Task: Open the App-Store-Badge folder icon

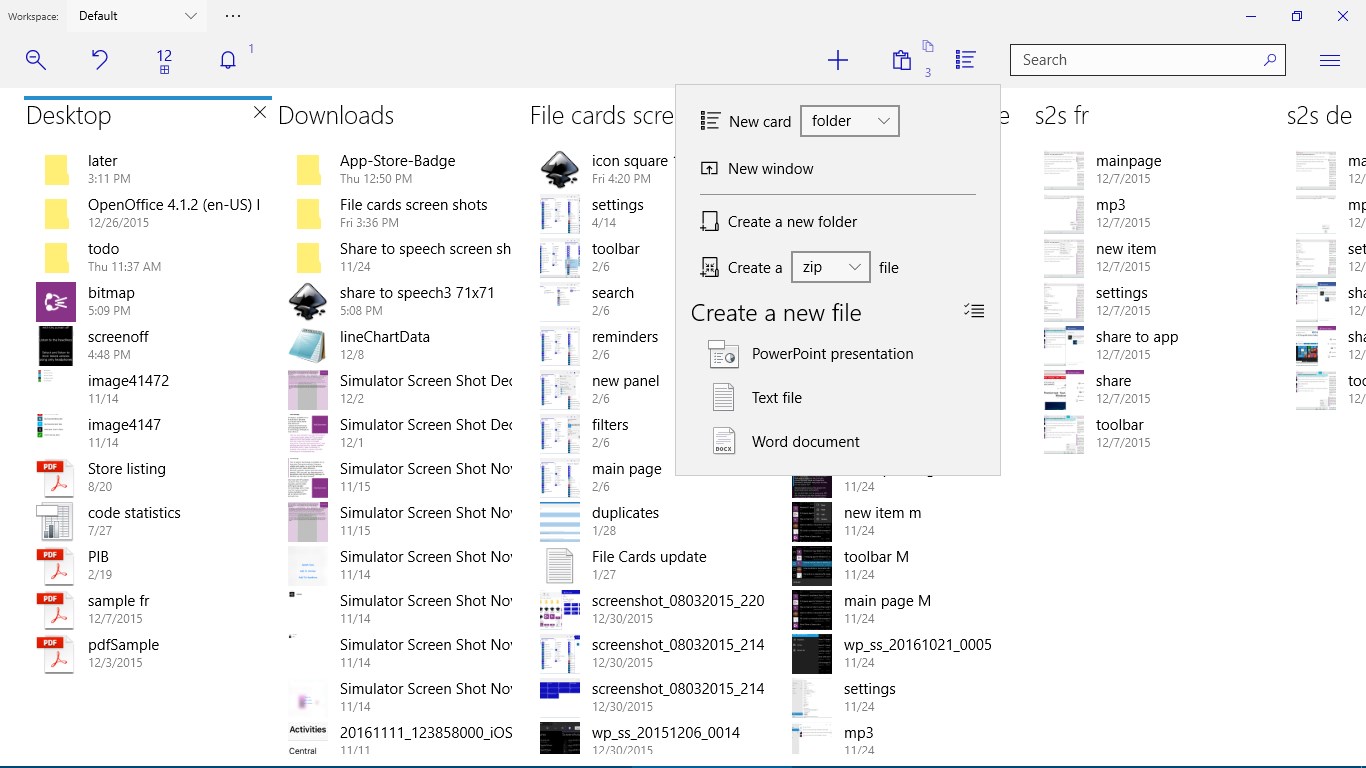Action: click(308, 170)
